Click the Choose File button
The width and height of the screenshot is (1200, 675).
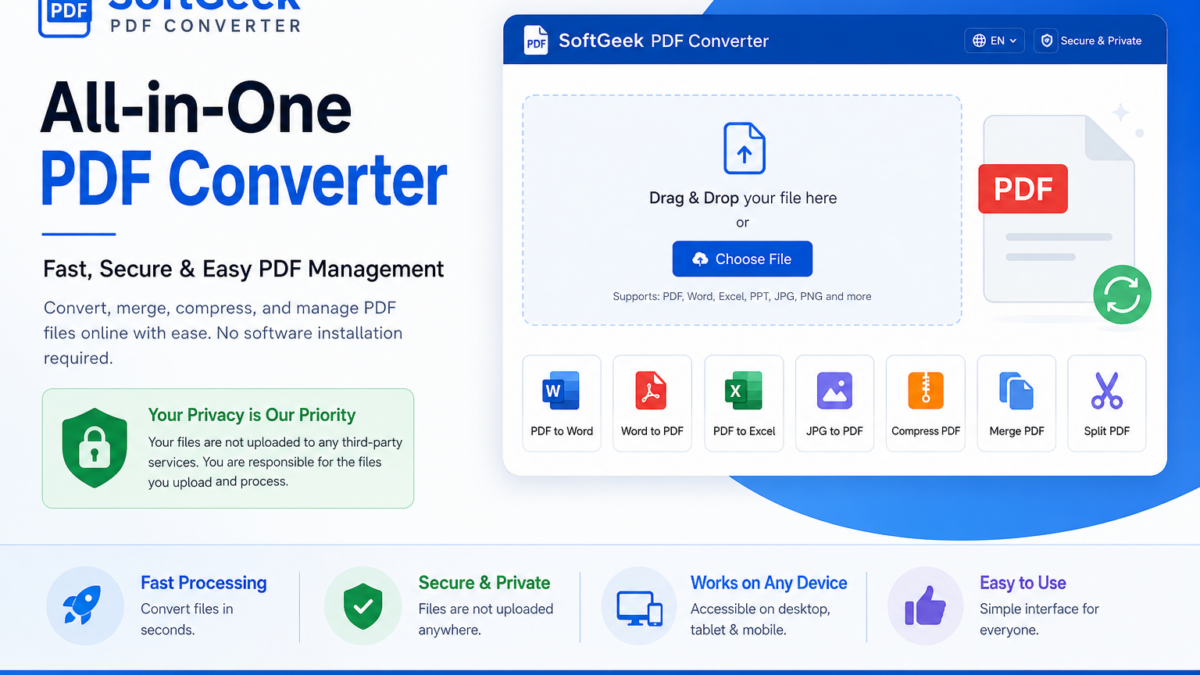742,259
